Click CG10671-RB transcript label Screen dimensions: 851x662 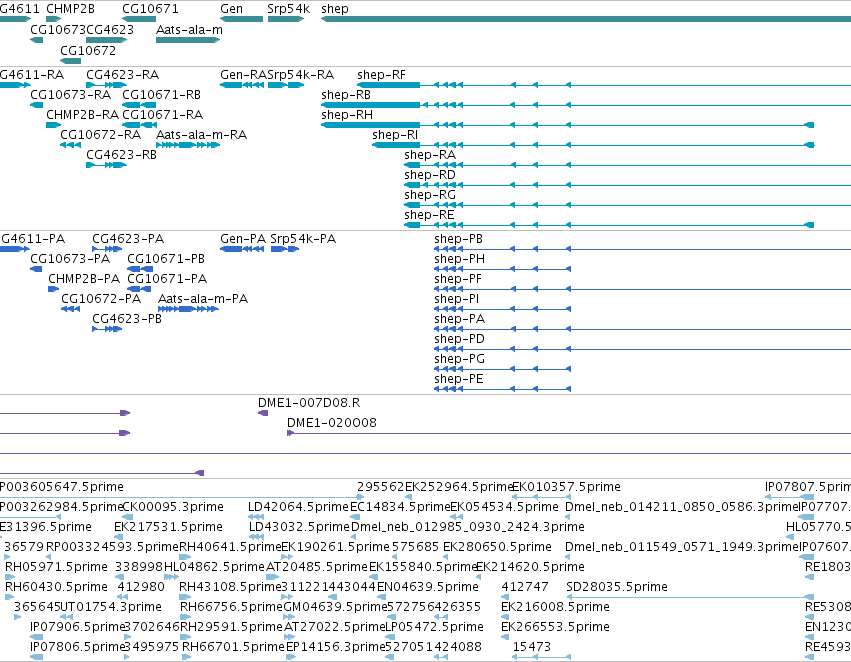(x=162, y=95)
